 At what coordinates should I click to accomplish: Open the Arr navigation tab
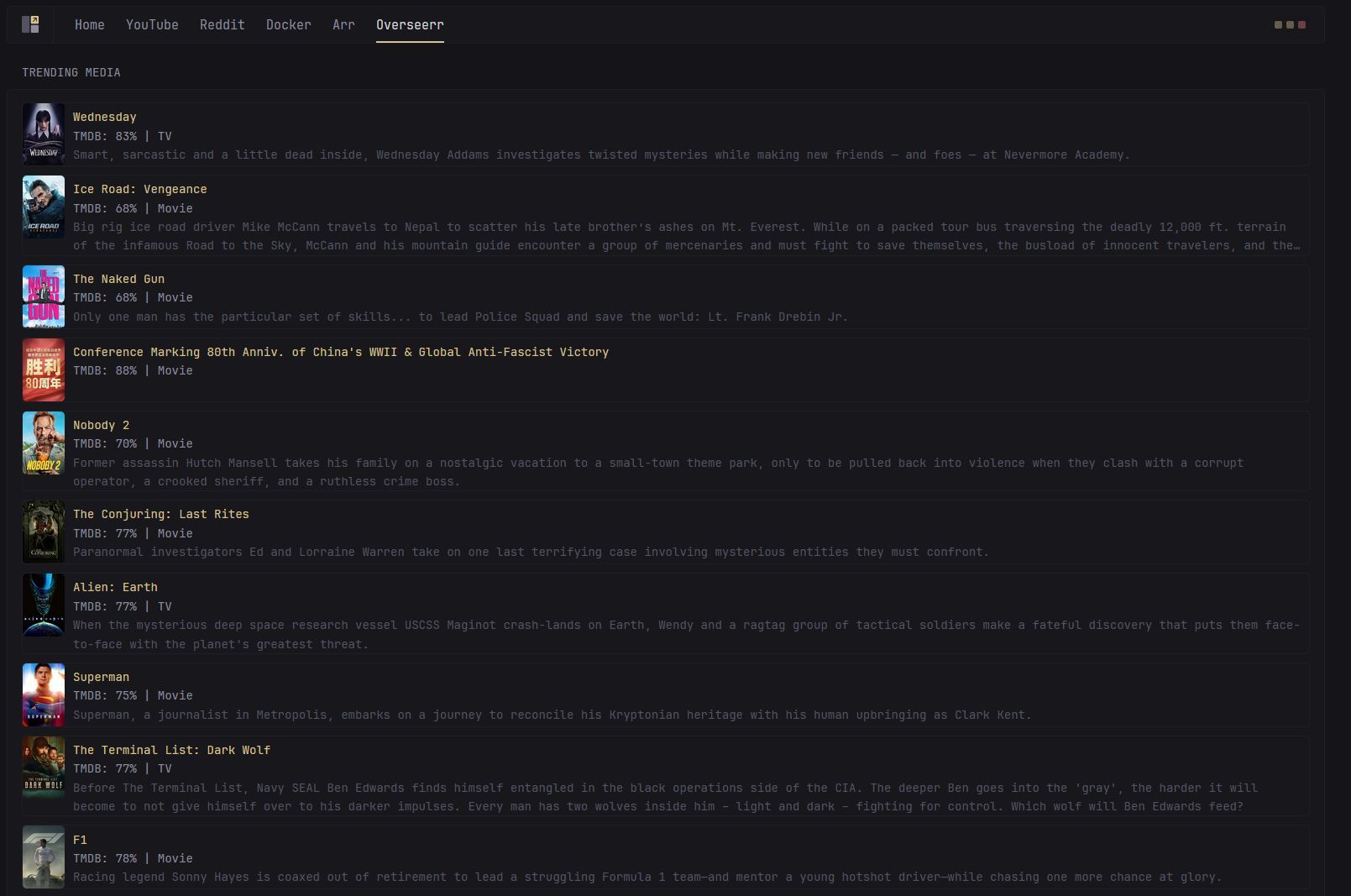[x=343, y=24]
